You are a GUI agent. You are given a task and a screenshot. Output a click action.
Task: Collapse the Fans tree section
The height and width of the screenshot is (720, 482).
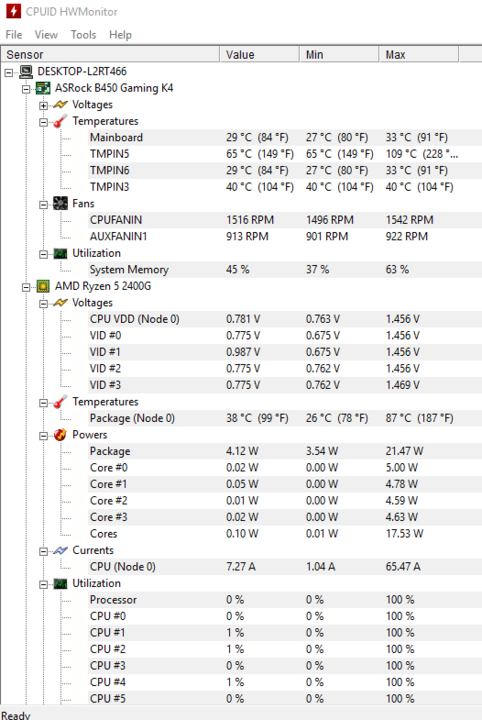(x=43, y=205)
